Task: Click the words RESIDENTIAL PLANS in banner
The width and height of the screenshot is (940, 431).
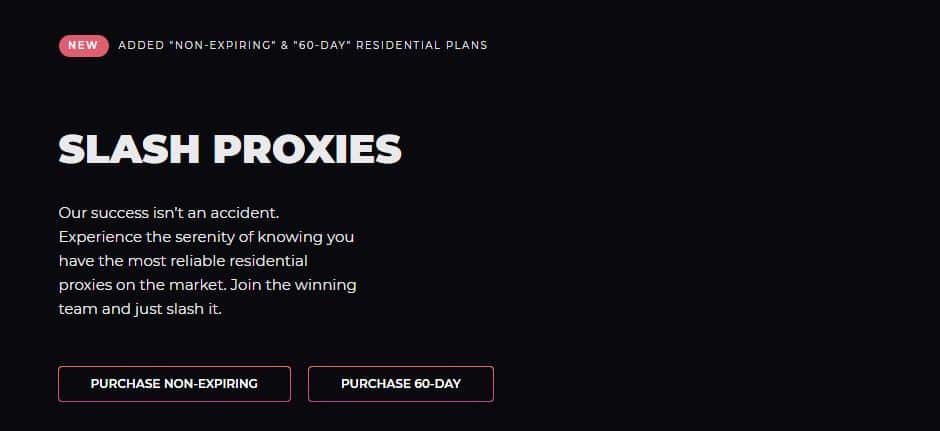Action: click(x=422, y=46)
